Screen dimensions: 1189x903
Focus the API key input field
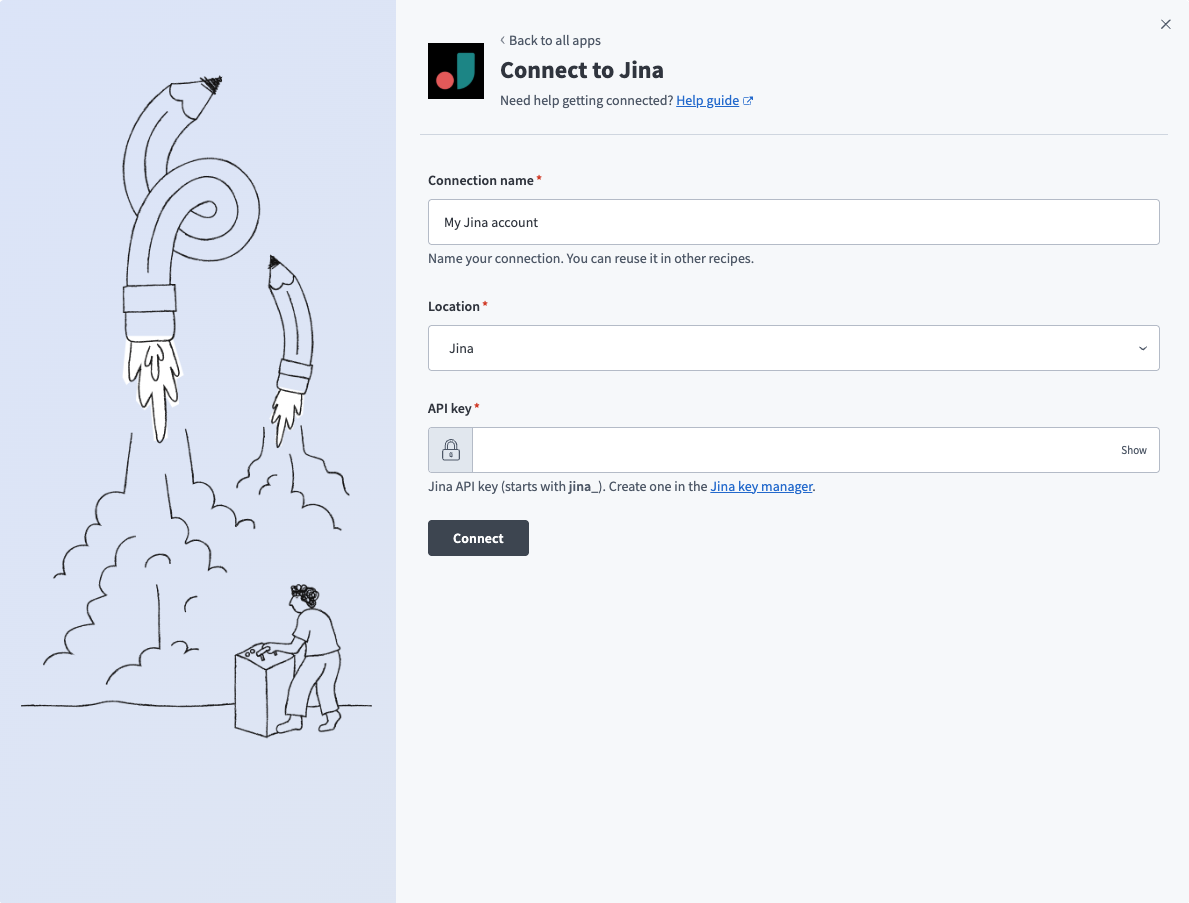(x=793, y=450)
